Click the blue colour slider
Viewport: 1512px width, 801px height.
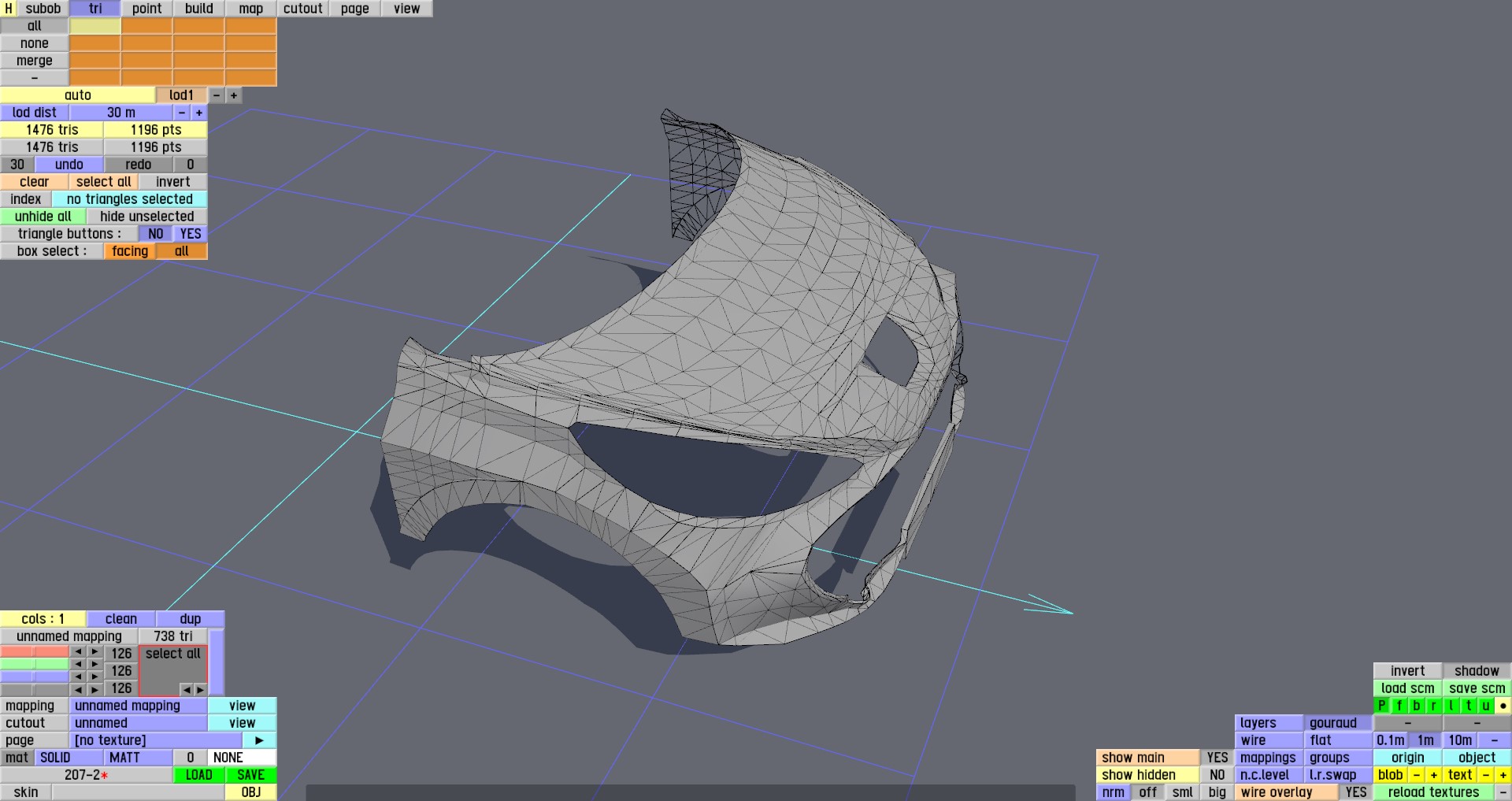(x=35, y=677)
